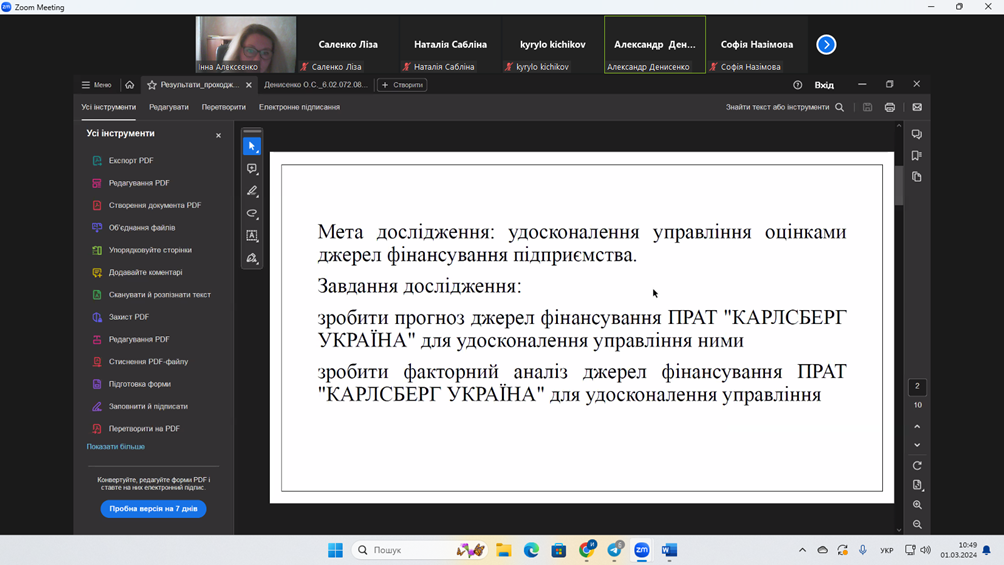Image resolution: width=1004 pixels, height=565 pixels.
Task: Go to the Acrobat home icon
Action: click(x=129, y=85)
